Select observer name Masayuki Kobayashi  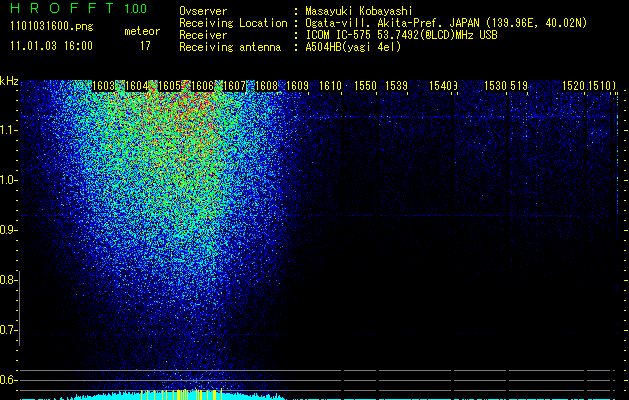click(x=359, y=11)
